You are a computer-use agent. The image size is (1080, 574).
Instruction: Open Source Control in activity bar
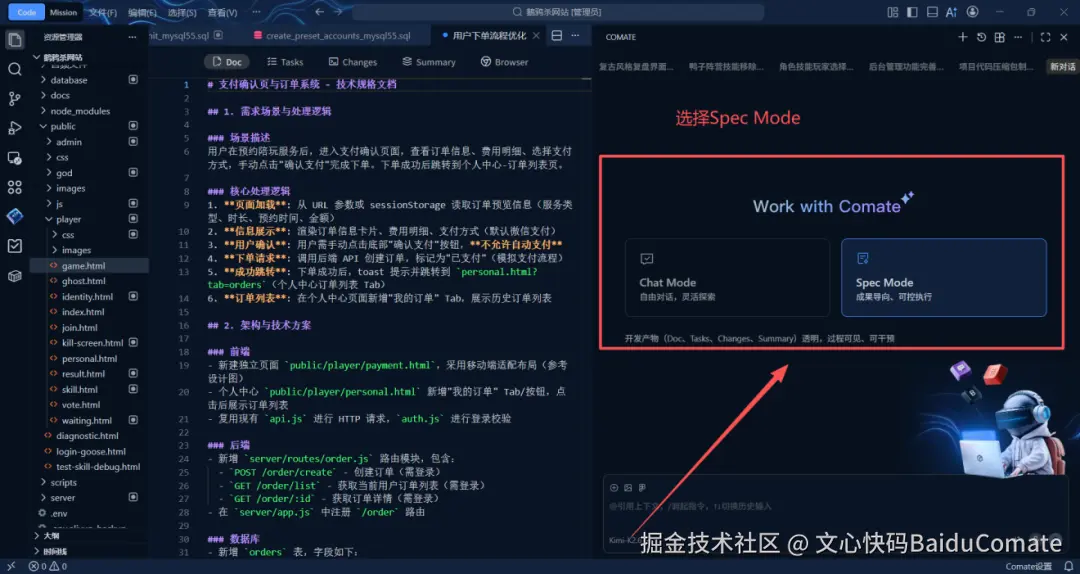pos(14,99)
